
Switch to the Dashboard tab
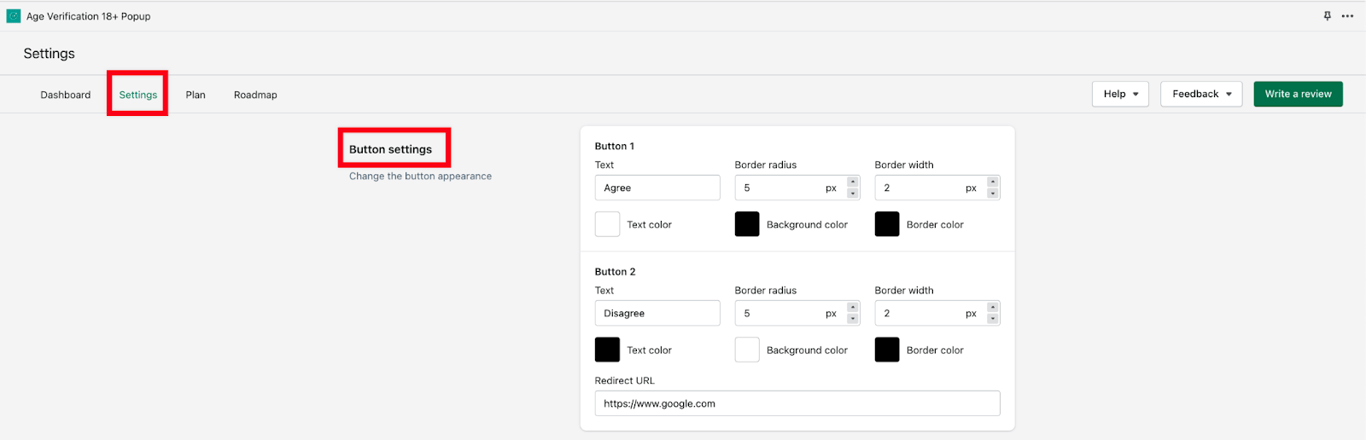point(65,95)
